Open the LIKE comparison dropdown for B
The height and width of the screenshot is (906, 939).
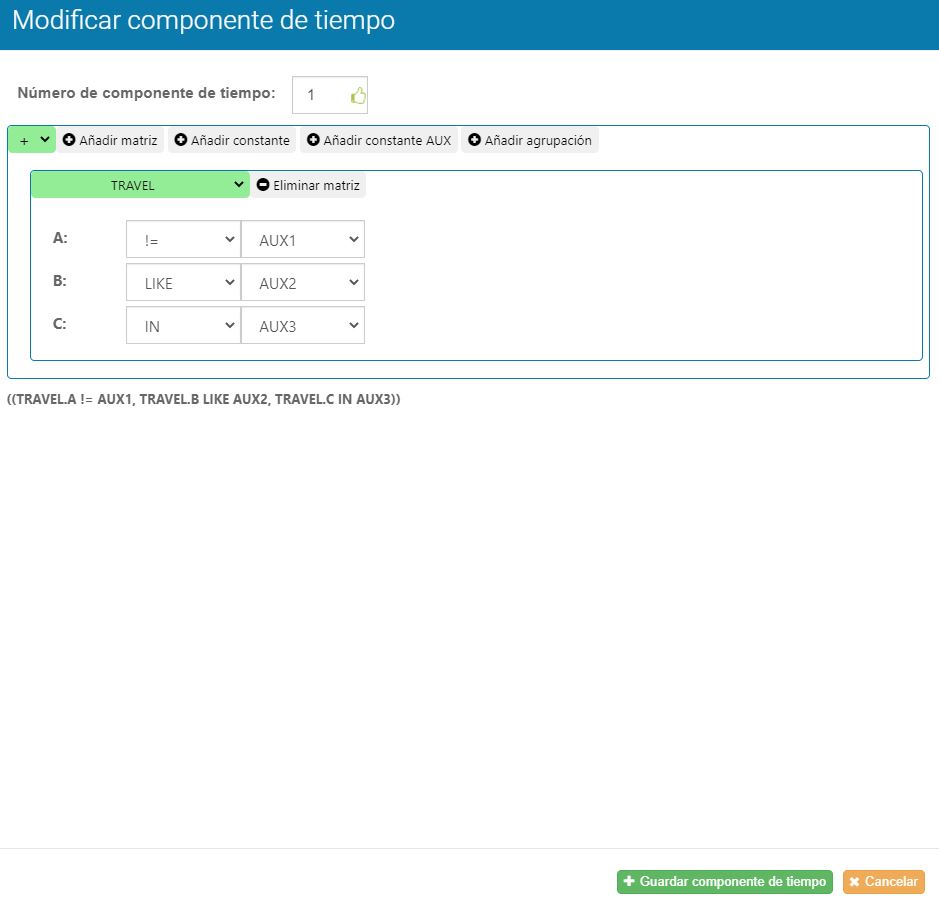pos(183,283)
